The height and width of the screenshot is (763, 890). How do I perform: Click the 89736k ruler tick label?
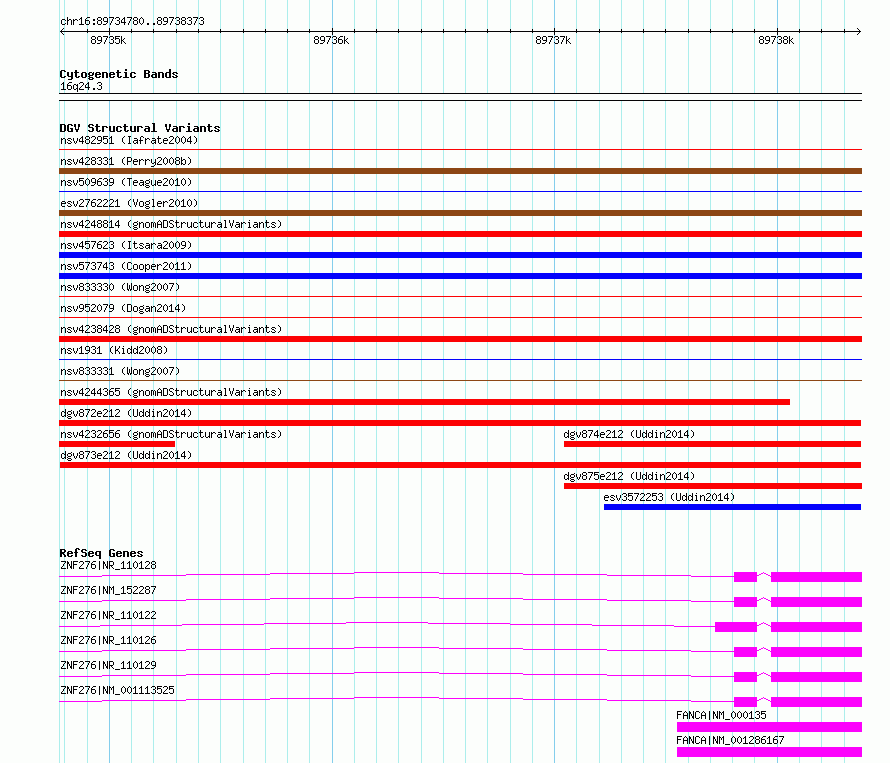point(331,40)
